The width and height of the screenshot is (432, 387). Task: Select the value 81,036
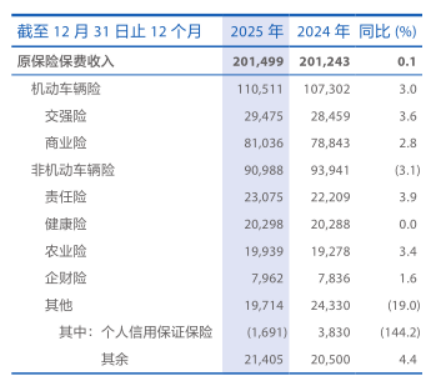263,143
